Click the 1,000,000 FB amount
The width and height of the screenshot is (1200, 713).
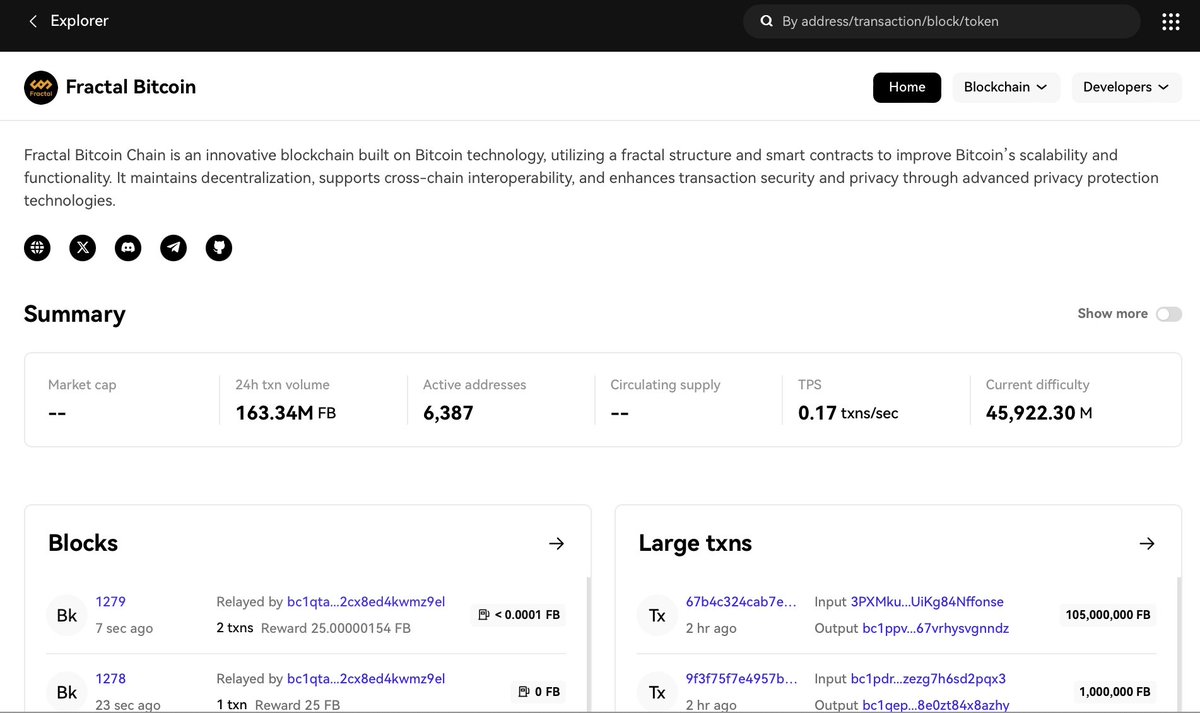coord(1114,692)
